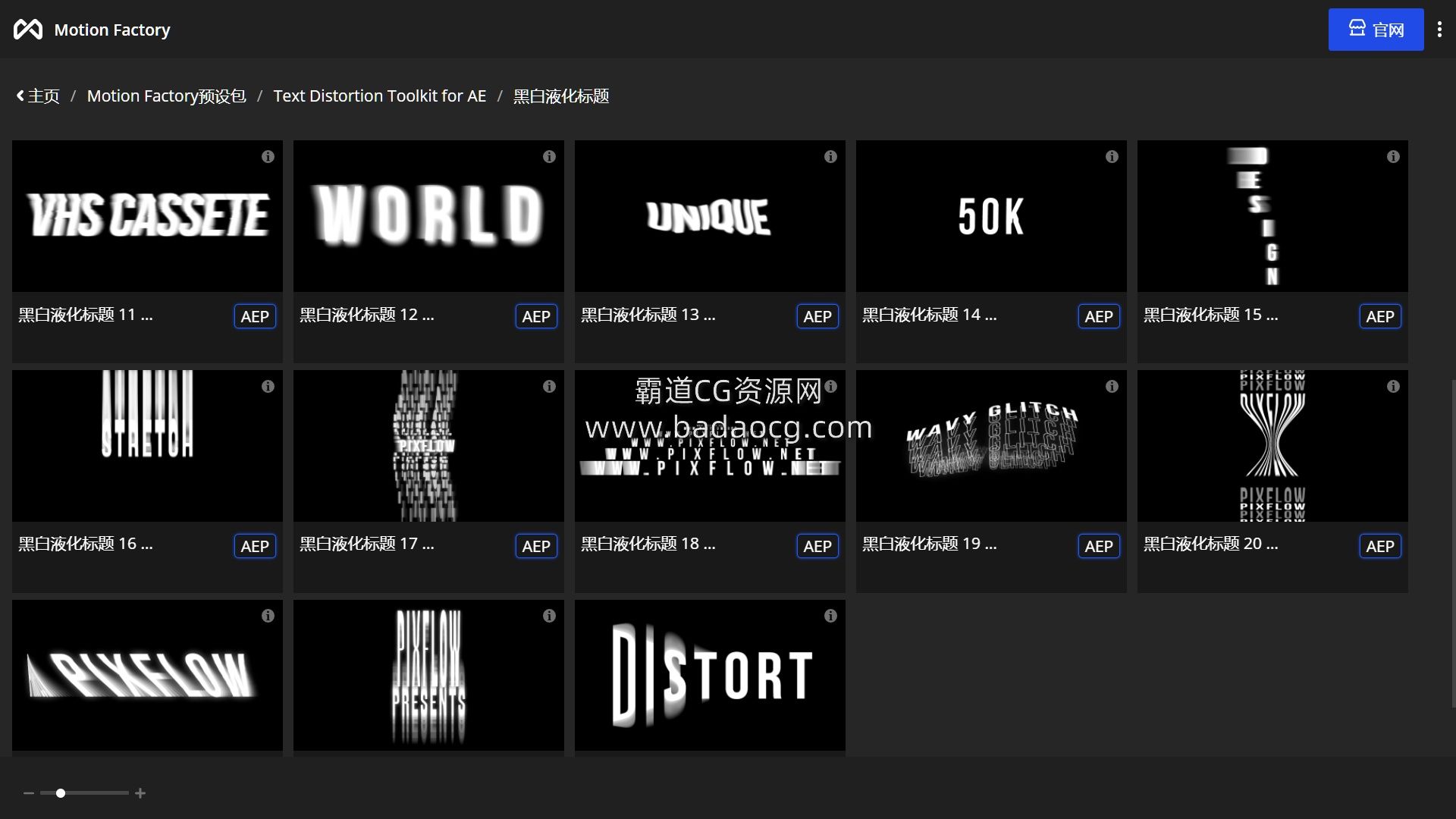The width and height of the screenshot is (1456, 819).
Task: Show info for the DISTORT preset
Action: click(830, 617)
